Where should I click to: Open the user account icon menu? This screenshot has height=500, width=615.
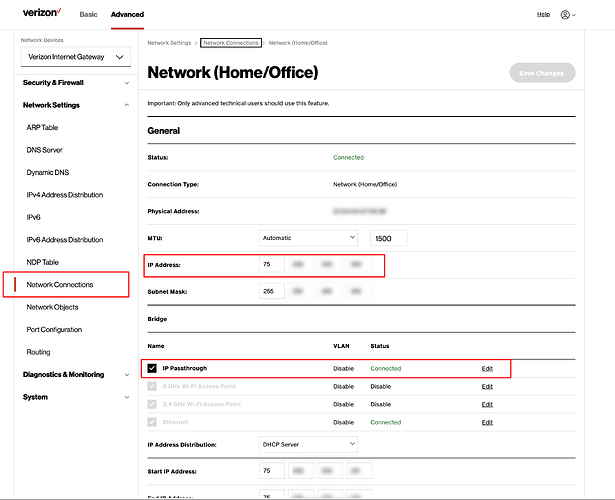[568, 15]
